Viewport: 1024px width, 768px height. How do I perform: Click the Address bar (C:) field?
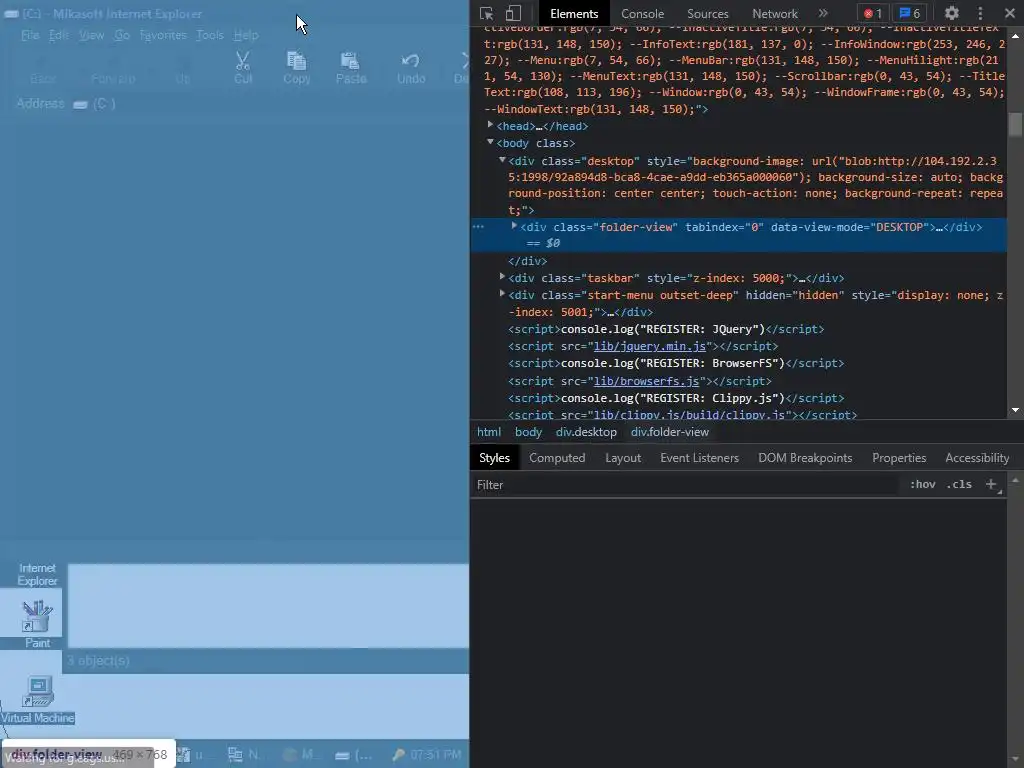pyautogui.click(x=268, y=103)
